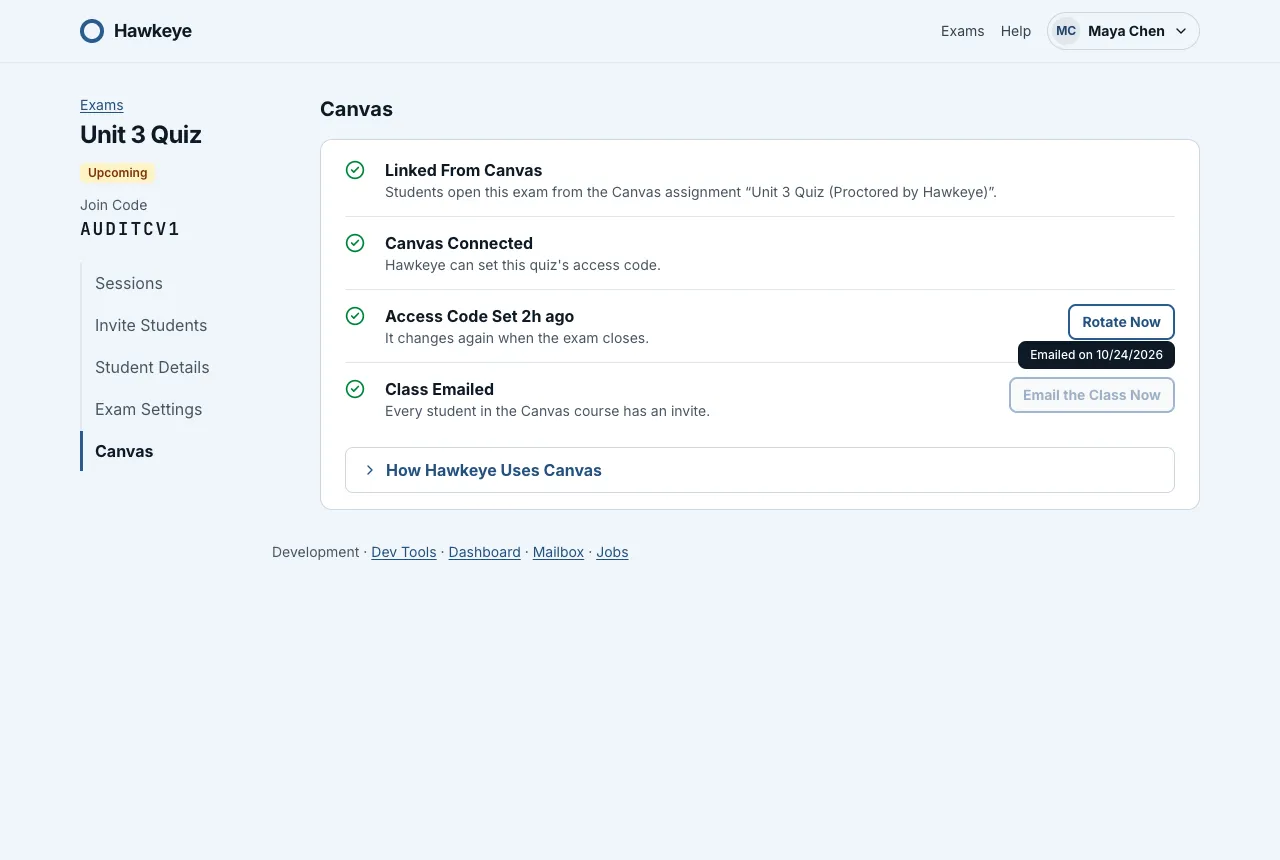Click the Canvas page heading
This screenshot has width=1280, height=860.
tap(356, 109)
